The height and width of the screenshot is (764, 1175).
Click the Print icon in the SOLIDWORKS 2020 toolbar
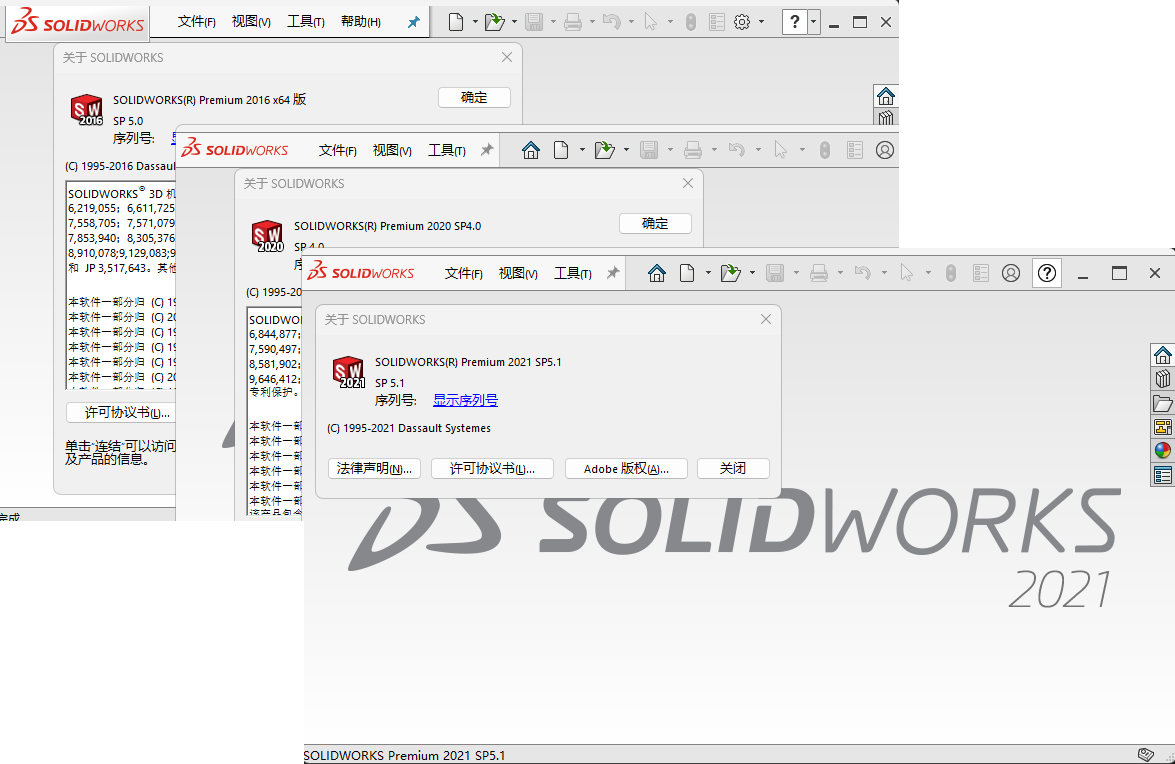693,150
